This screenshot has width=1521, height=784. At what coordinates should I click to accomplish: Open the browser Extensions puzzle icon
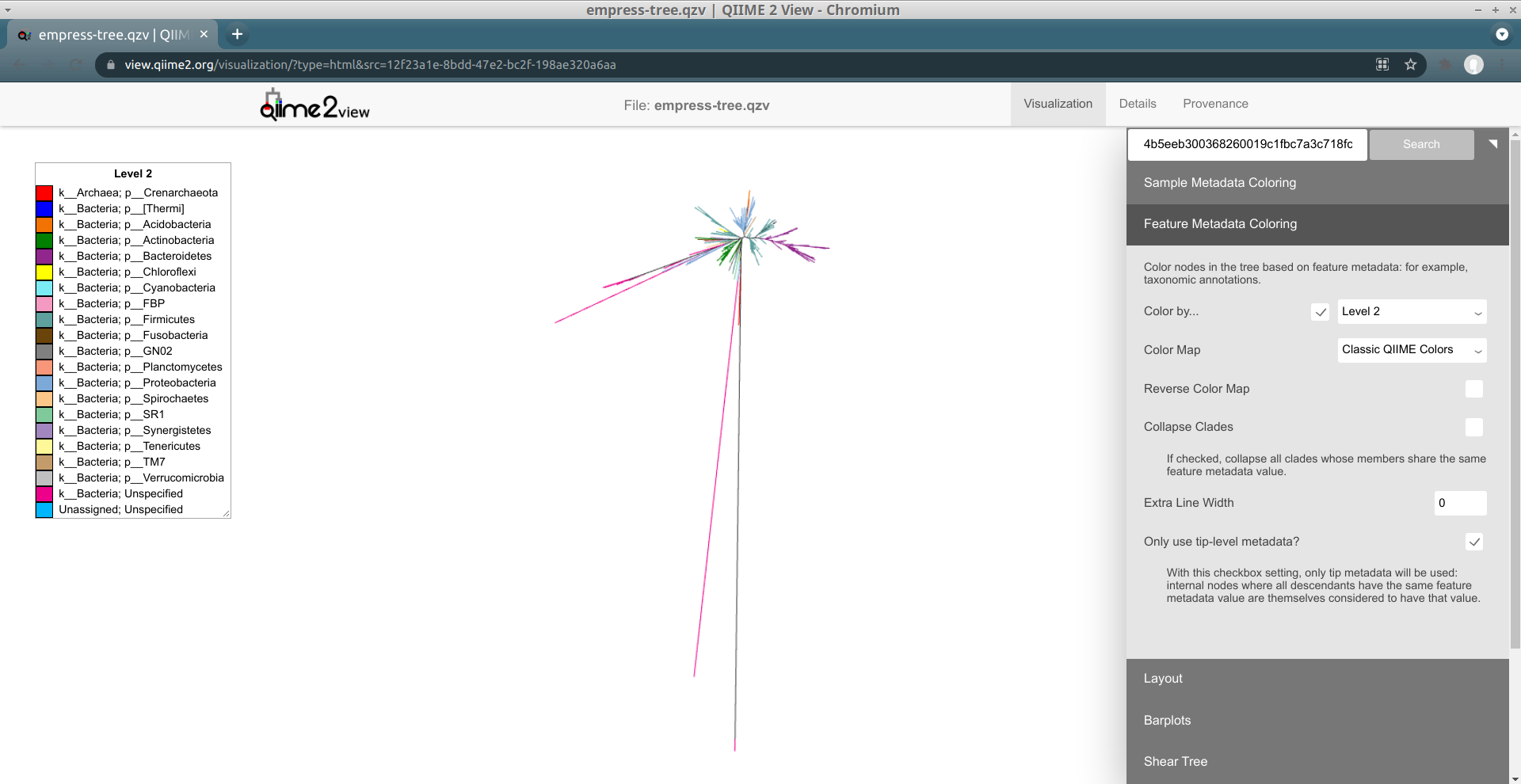pos(1445,65)
